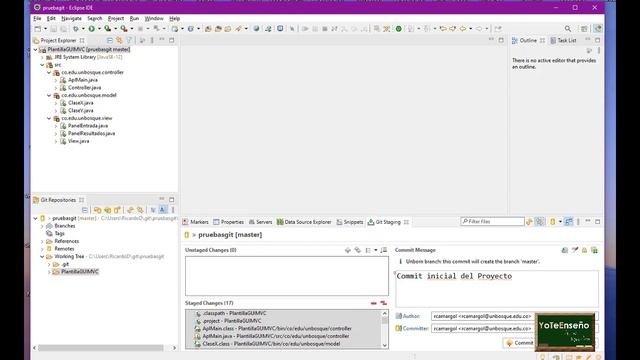
Task: Click the green Coverage toolbar icon
Action: [x=108, y=29]
